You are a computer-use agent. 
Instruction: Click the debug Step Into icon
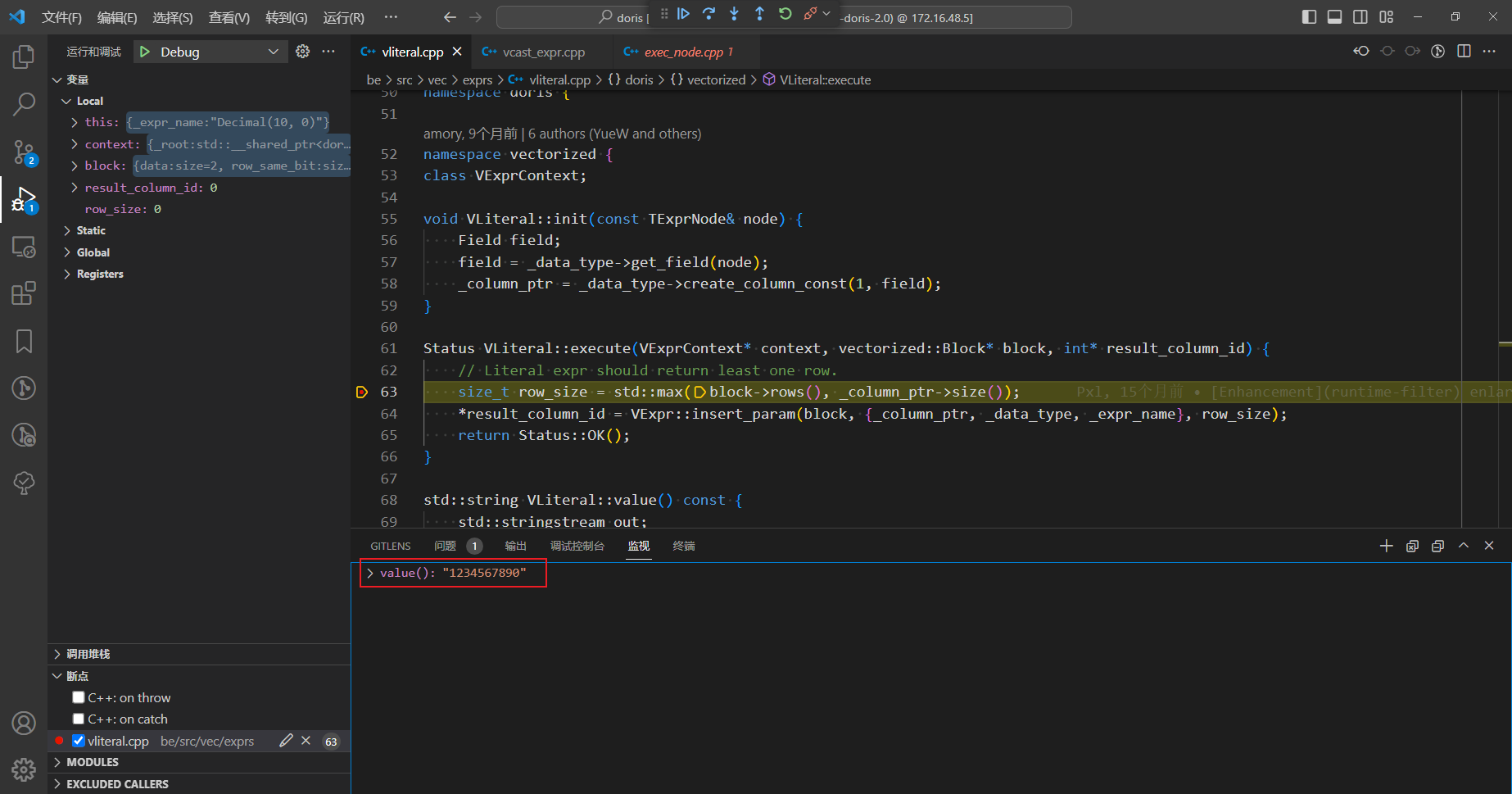(x=734, y=14)
